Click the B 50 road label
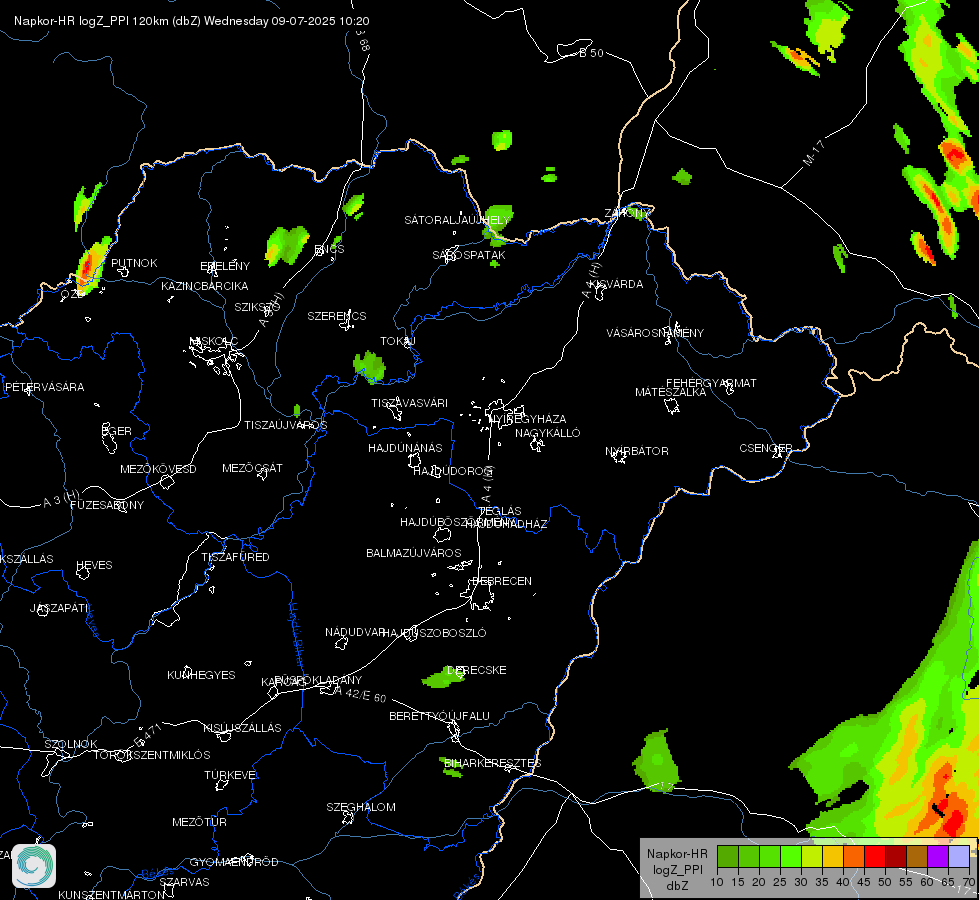 point(591,53)
